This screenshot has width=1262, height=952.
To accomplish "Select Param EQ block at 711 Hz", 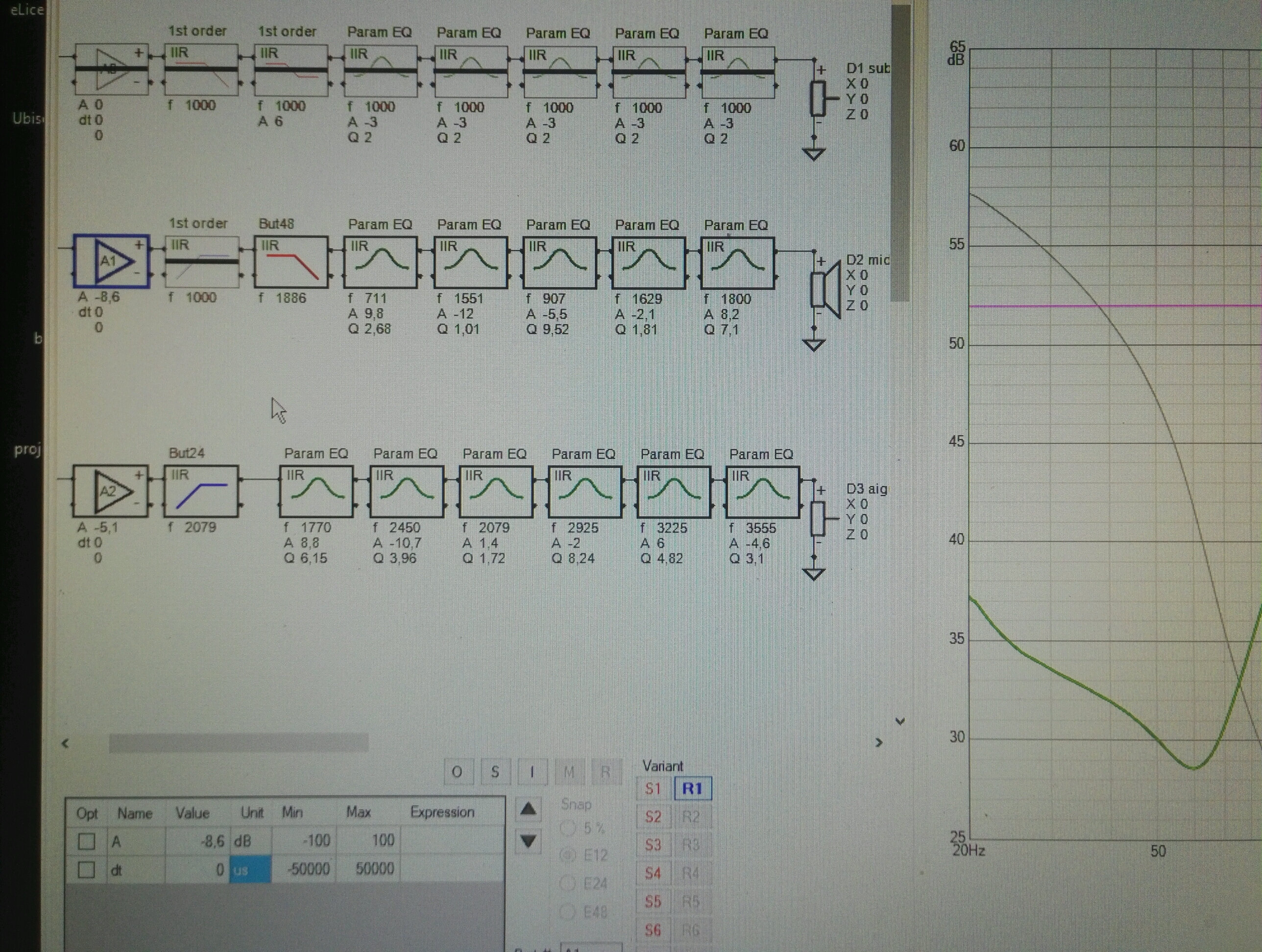I will (x=381, y=263).
